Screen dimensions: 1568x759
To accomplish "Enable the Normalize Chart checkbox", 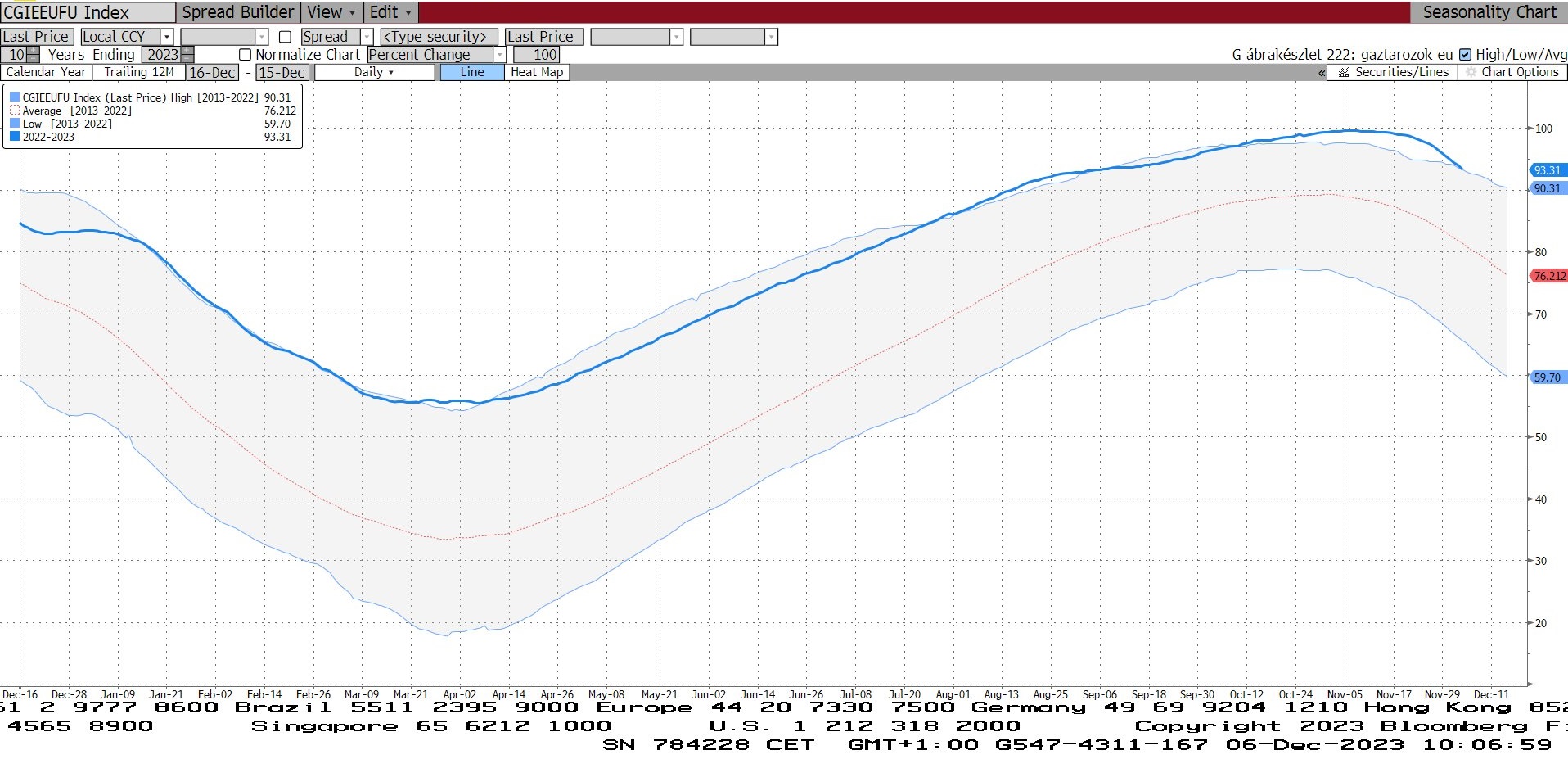I will (245, 55).
